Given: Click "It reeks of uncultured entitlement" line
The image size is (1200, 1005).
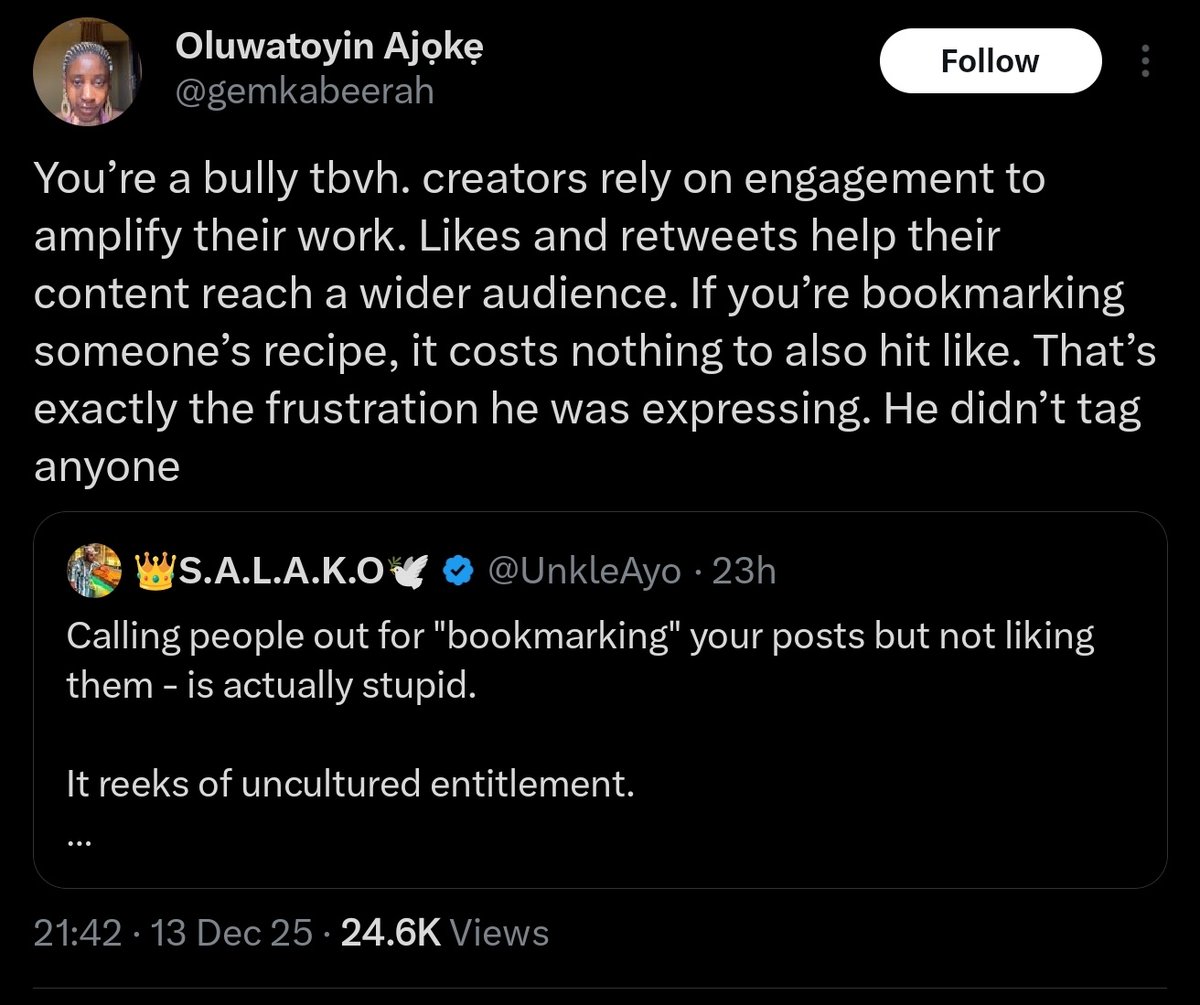Looking at the screenshot, I should click(350, 784).
